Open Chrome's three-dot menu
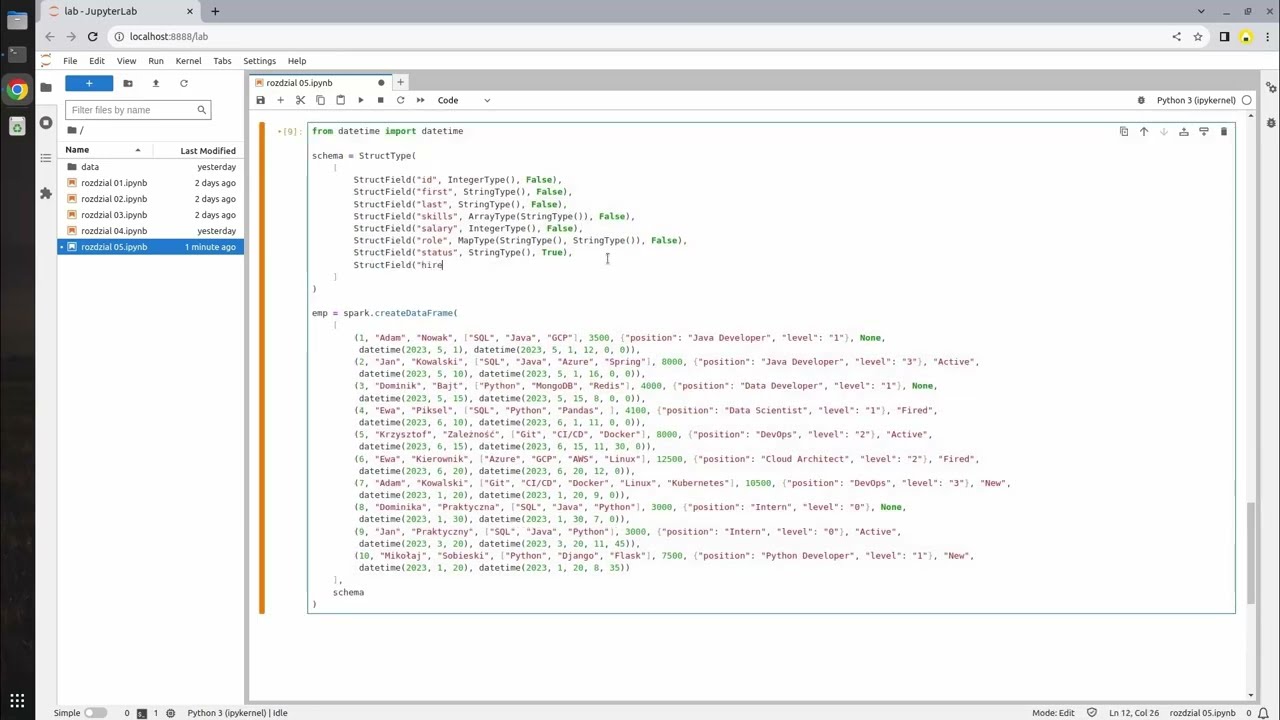Screen dimensions: 1280x720 coord(1268,37)
